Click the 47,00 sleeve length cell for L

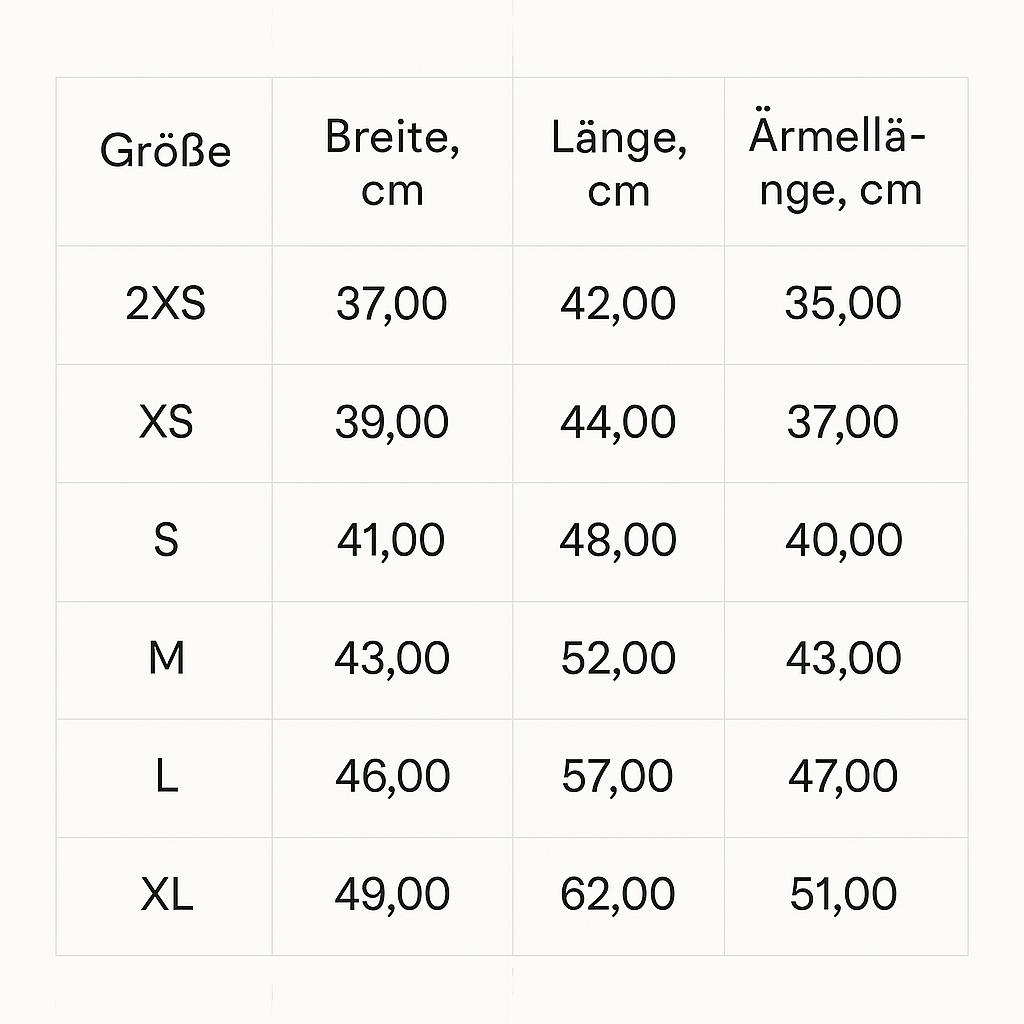pos(843,776)
